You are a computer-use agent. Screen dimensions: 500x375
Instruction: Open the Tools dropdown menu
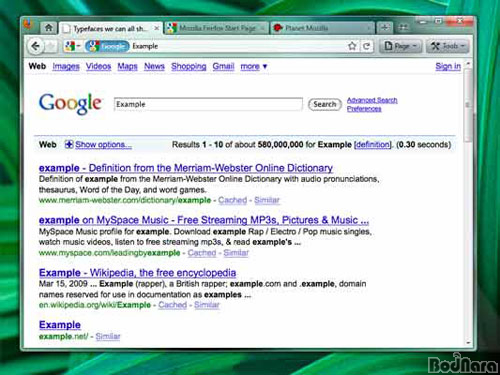[448, 46]
